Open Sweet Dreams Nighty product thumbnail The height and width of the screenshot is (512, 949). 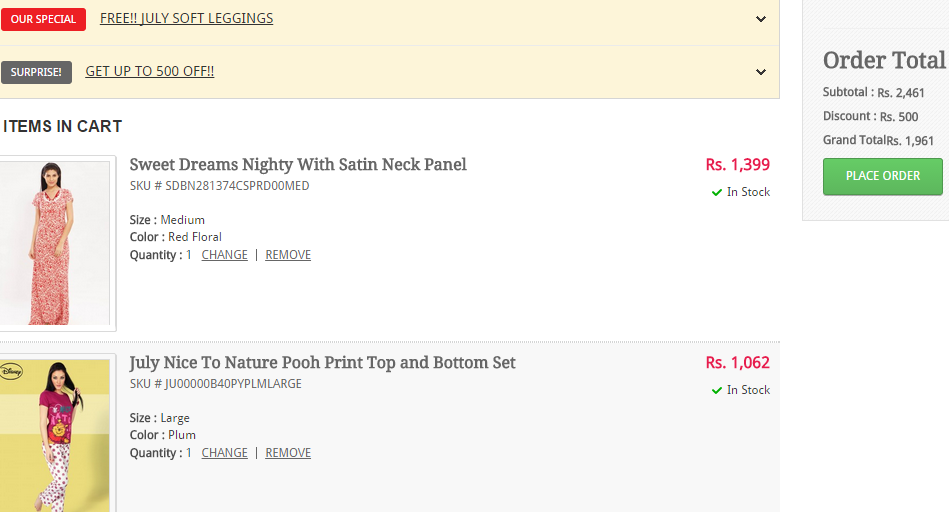coord(55,243)
